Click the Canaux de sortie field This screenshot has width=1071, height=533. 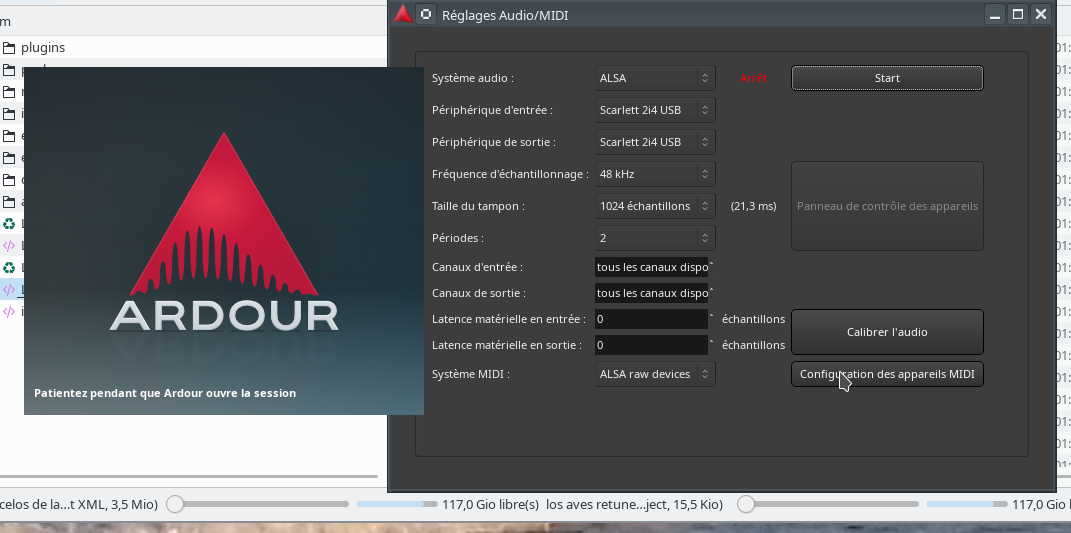(651, 293)
